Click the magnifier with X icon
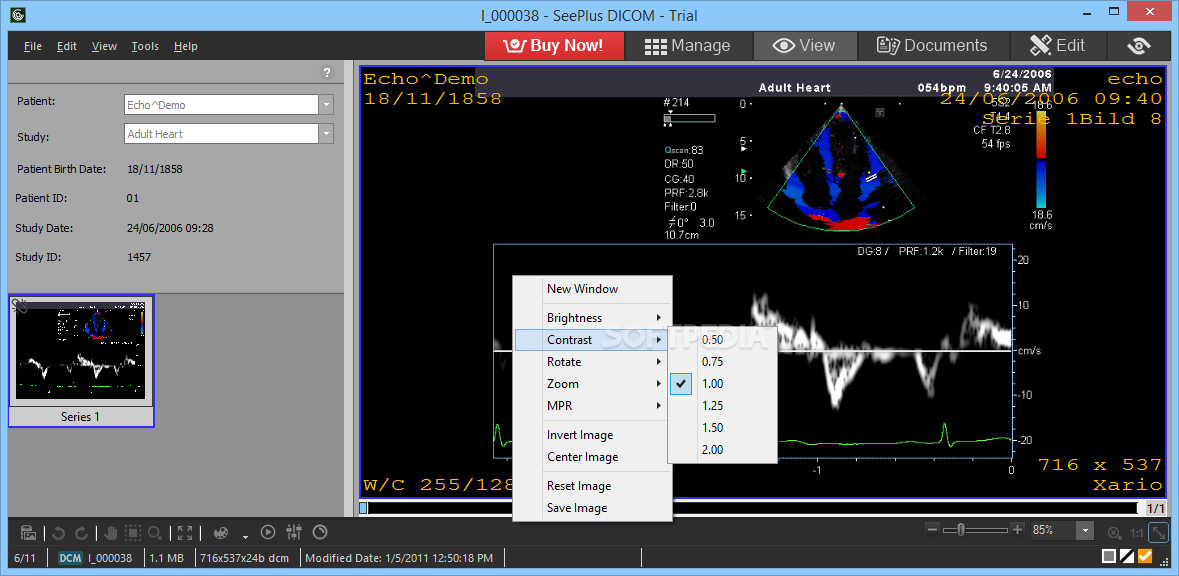 [1114, 533]
